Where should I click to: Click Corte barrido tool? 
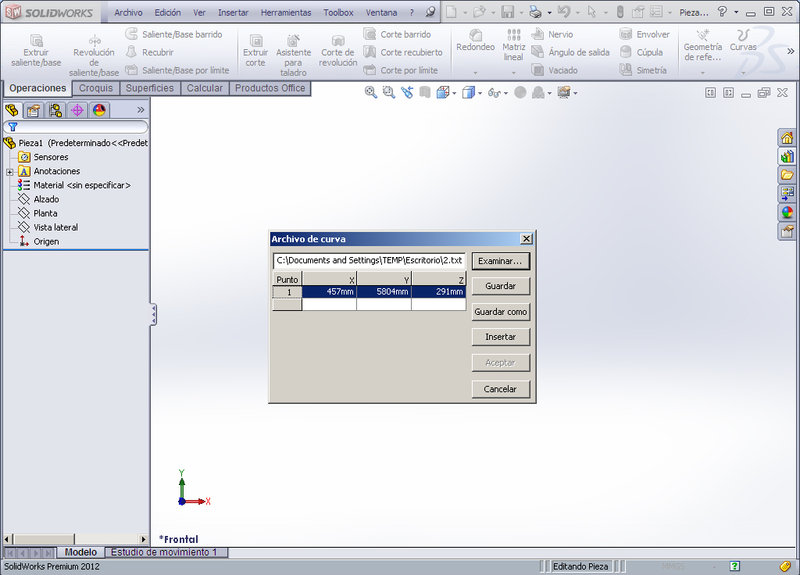point(397,34)
